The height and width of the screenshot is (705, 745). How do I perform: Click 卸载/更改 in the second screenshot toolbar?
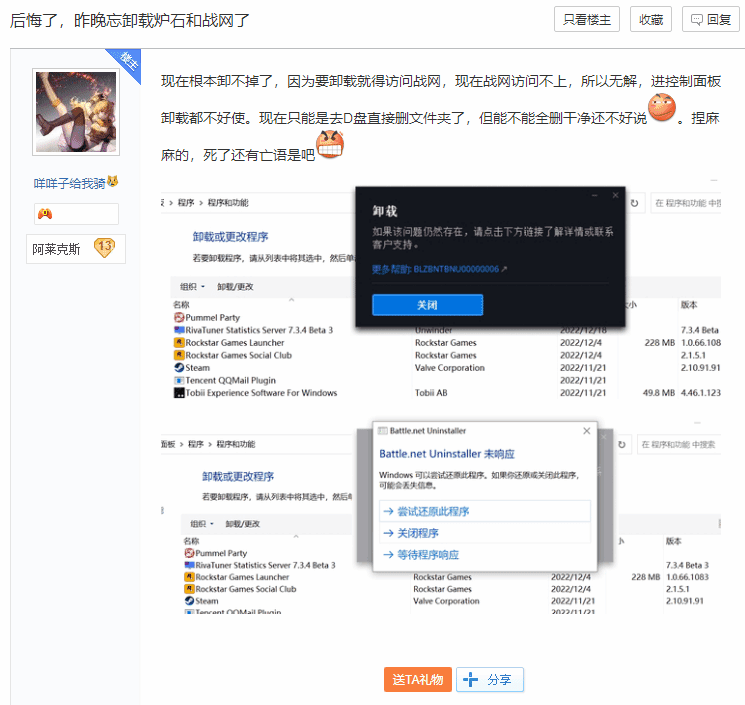pyautogui.click(x=242, y=524)
